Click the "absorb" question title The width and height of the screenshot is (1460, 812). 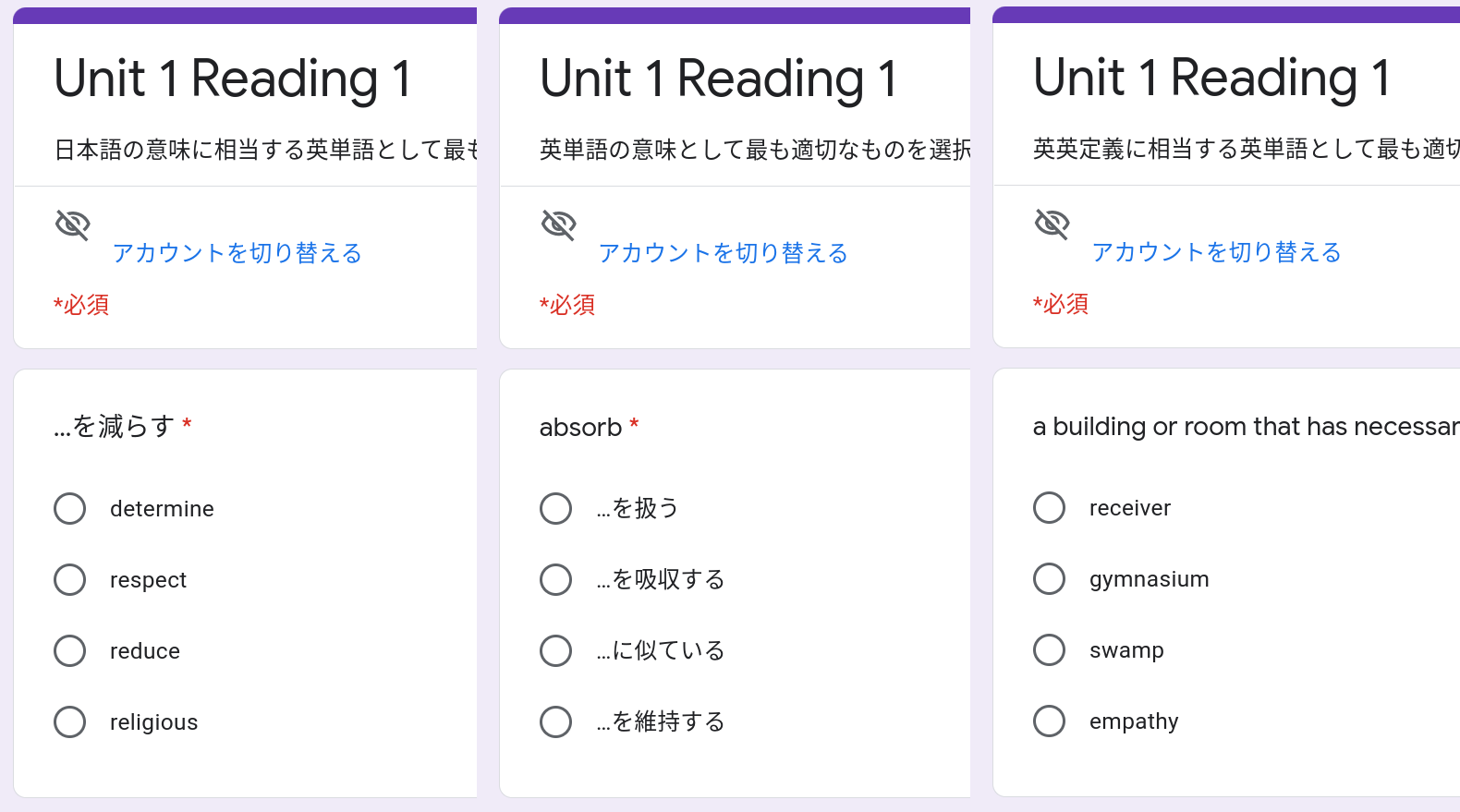(580, 427)
